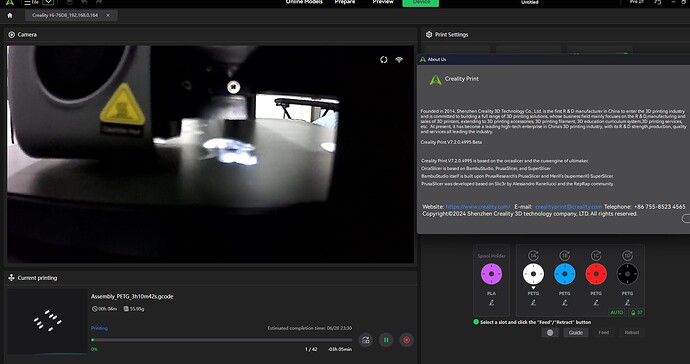Image resolution: width=690 pixels, height=364 pixels.
Task: Click the Guide button
Action: coord(576,332)
